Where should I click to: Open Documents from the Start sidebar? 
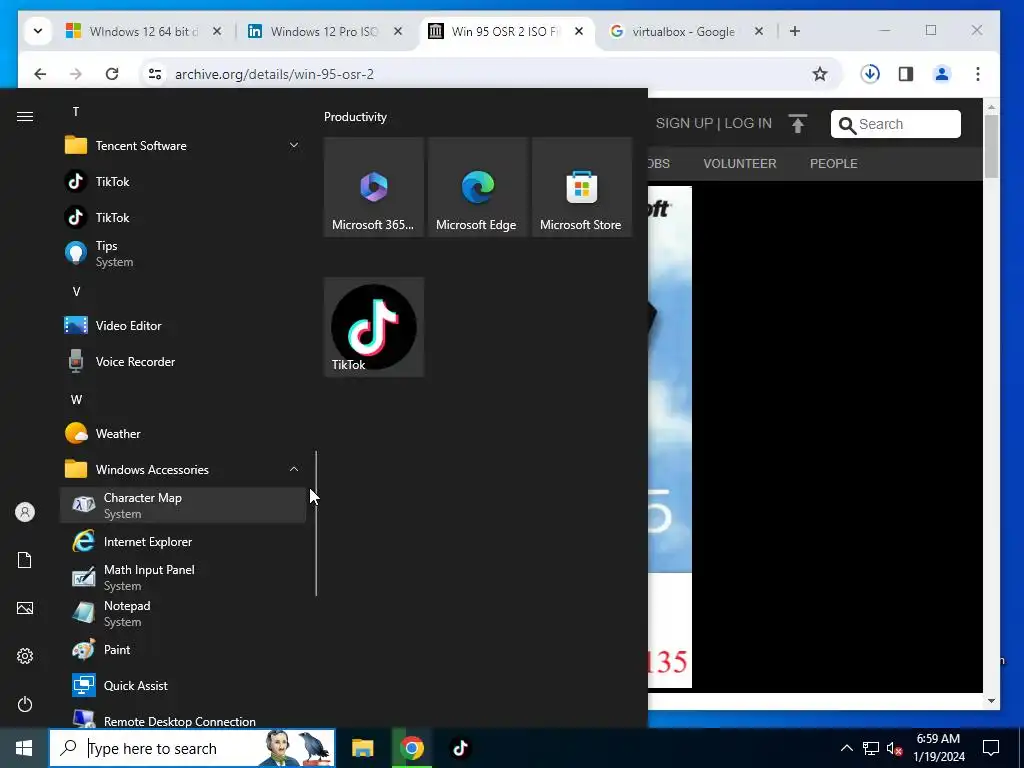coord(25,560)
